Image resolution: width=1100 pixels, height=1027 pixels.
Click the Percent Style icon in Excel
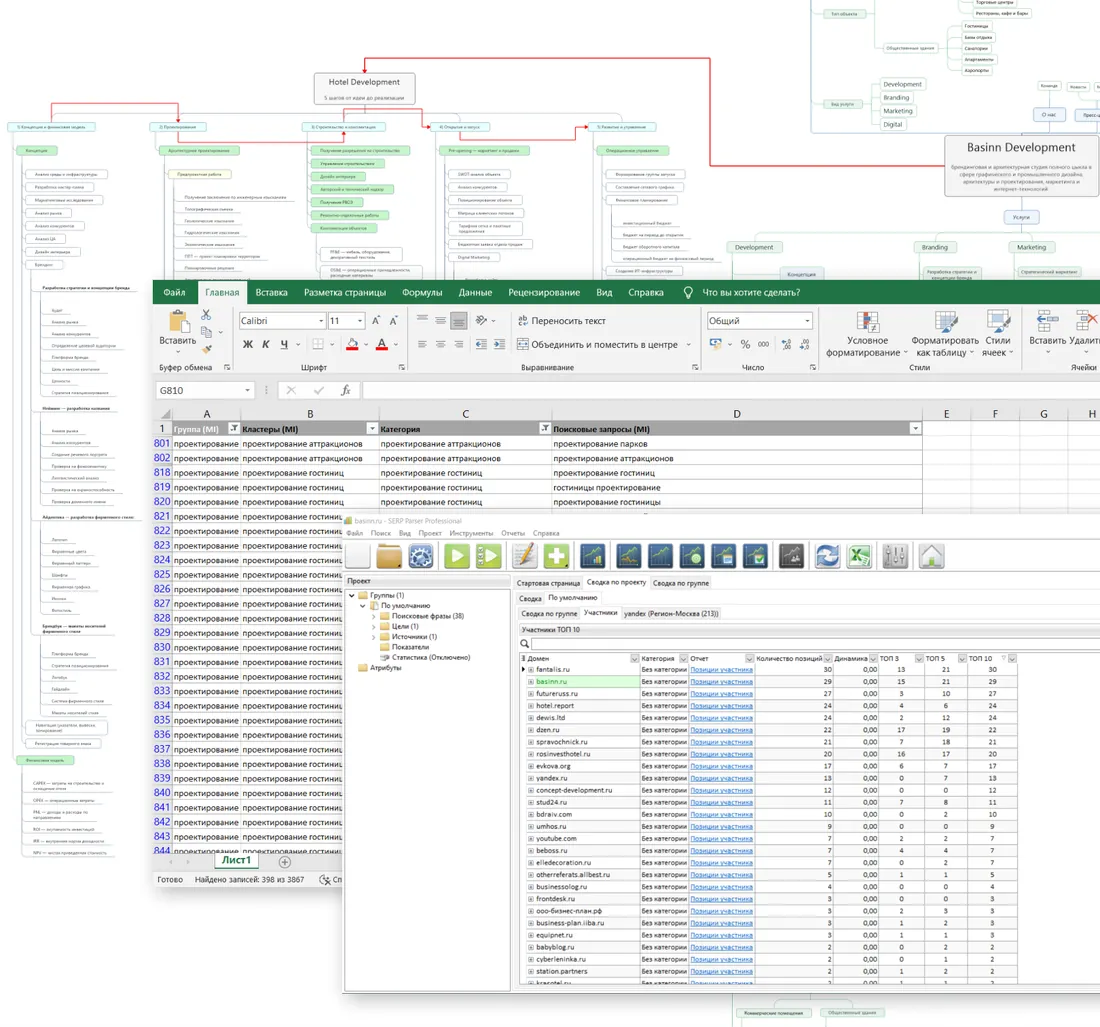click(745, 344)
